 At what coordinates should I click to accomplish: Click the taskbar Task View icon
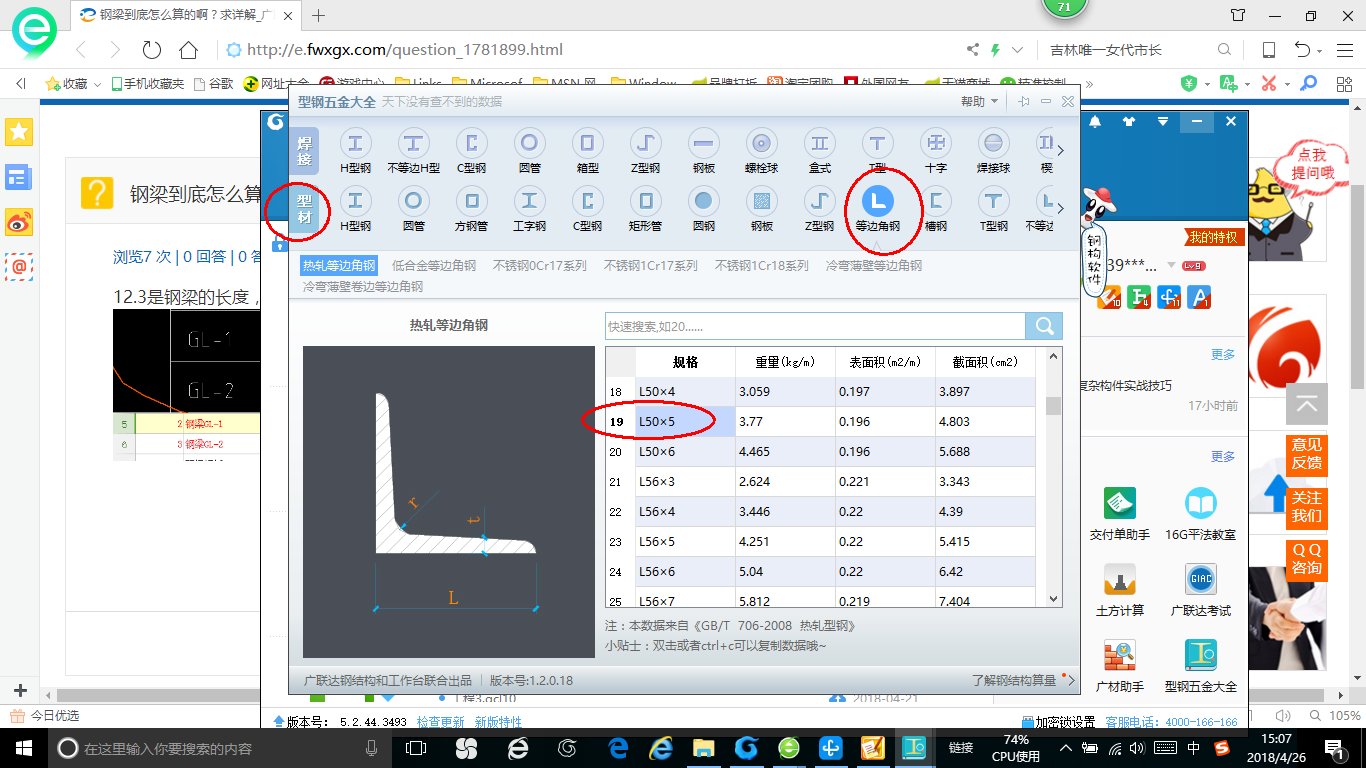coord(416,748)
